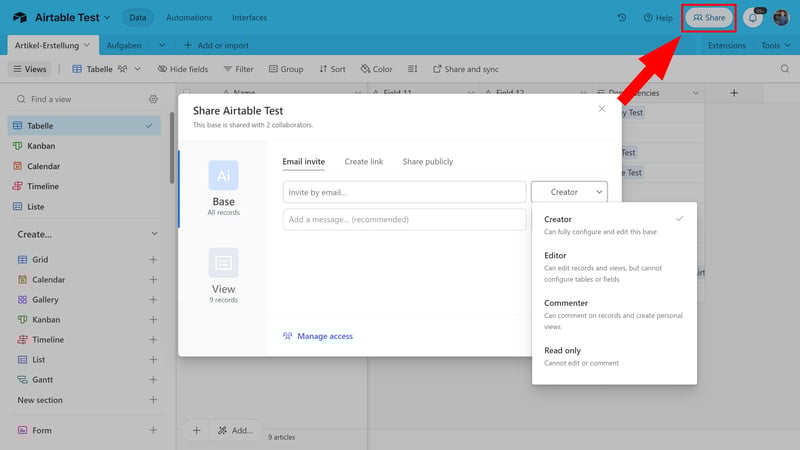Screen dimensions: 800x450
Task: Focus the Invite by email field
Action: [404, 192]
